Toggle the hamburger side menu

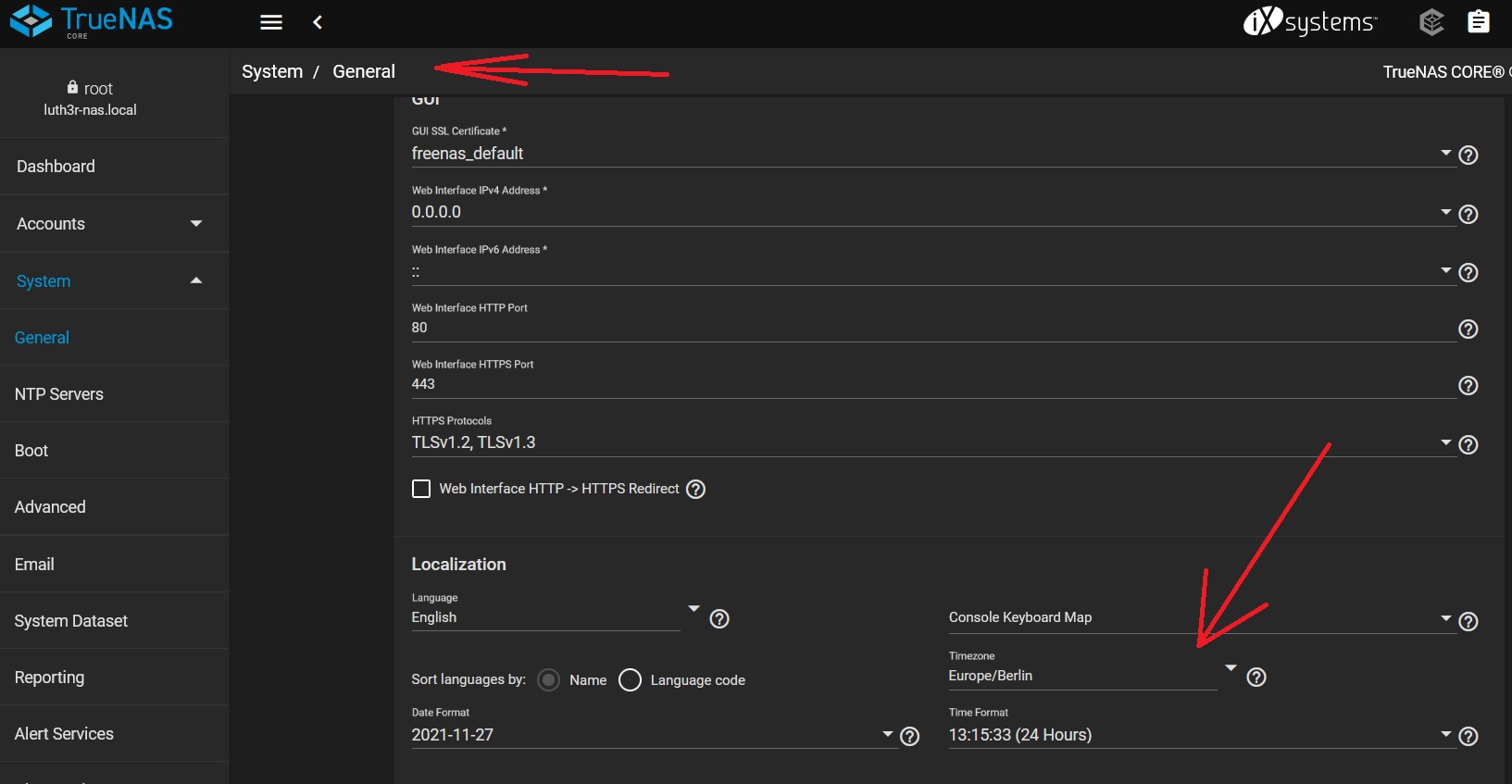(x=271, y=22)
